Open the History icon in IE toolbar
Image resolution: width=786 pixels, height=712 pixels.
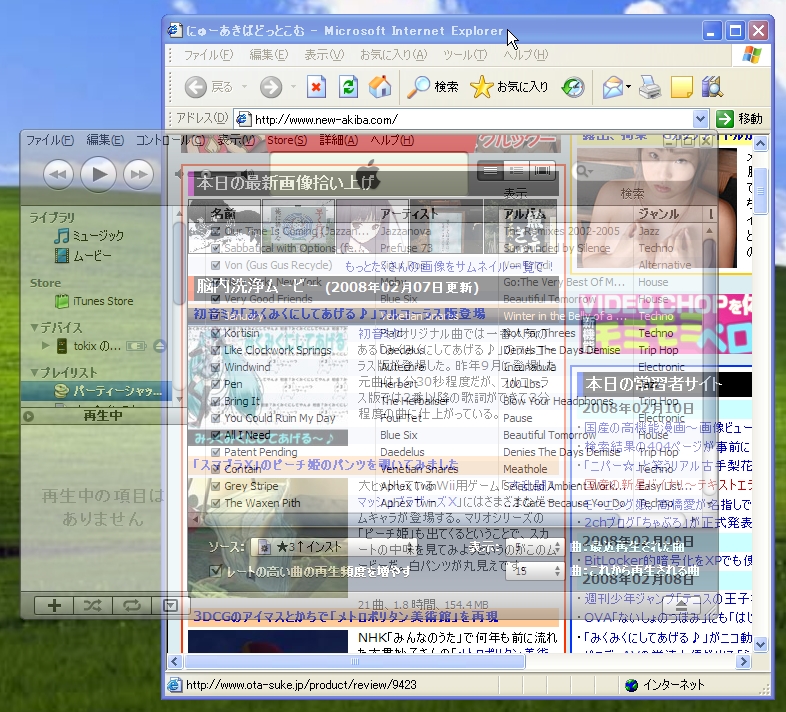coord(572,87)
